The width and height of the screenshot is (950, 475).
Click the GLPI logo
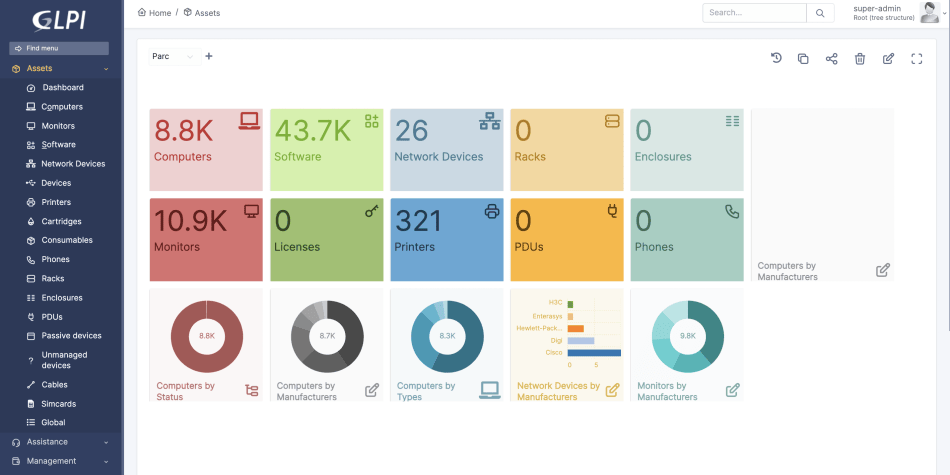click(x=59, y=20)
